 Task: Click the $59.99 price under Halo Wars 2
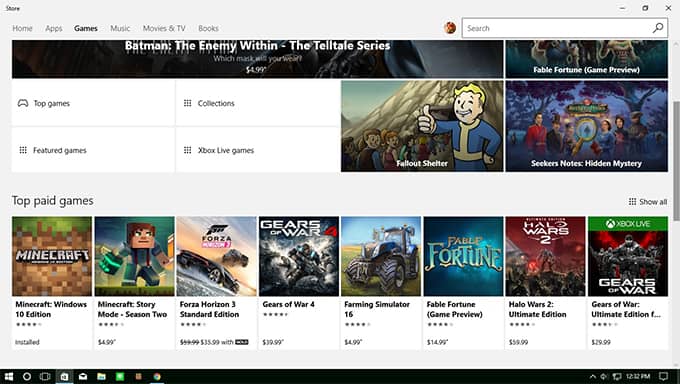[518, 342]
